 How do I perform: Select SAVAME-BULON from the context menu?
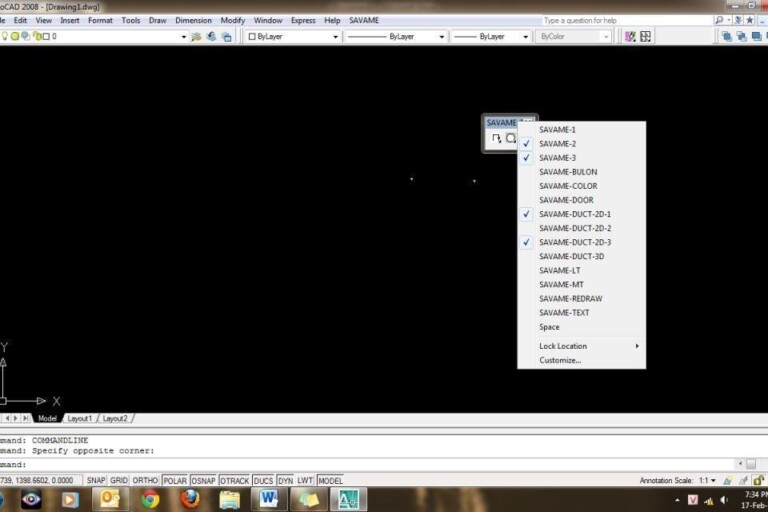click(x=582, y=172)
